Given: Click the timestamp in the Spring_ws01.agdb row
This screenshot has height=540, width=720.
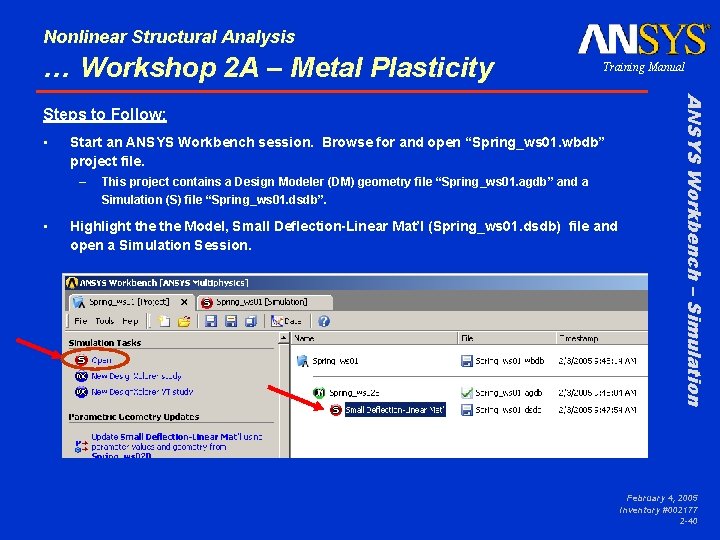Looking at the screenshot, I should coord(597,393).
